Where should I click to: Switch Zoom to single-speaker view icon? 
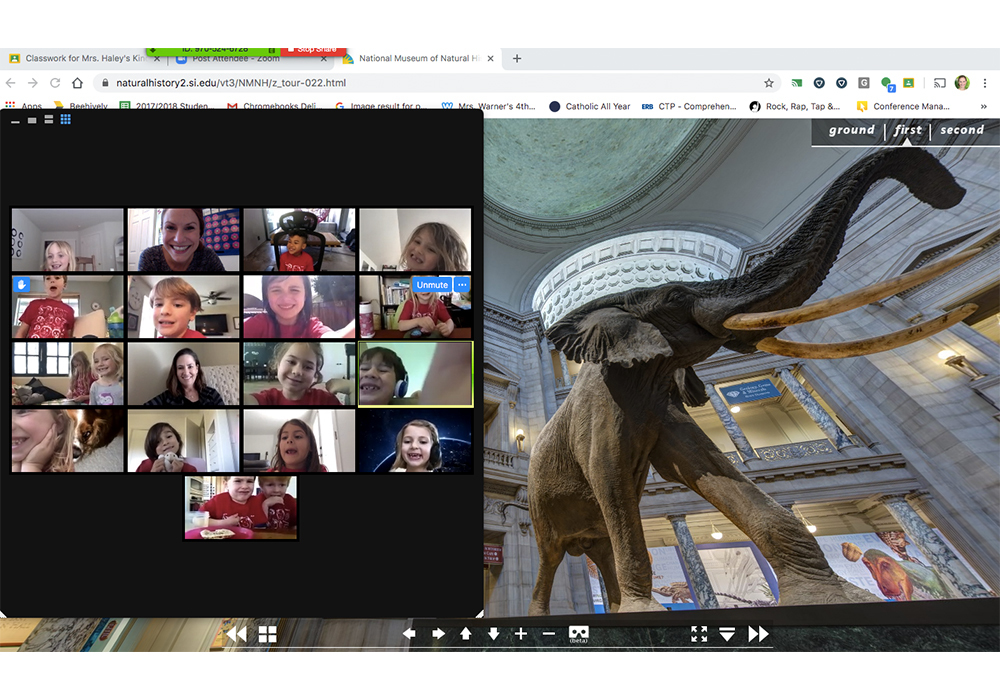point(32,120)
